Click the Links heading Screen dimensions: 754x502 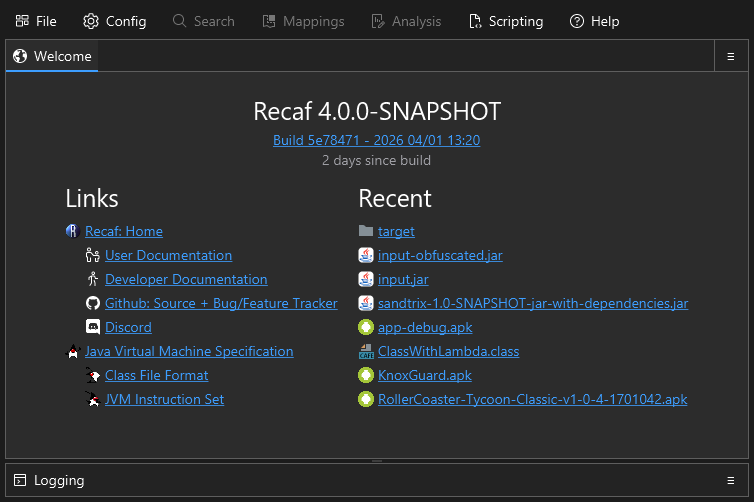click(x=92, y=199)
